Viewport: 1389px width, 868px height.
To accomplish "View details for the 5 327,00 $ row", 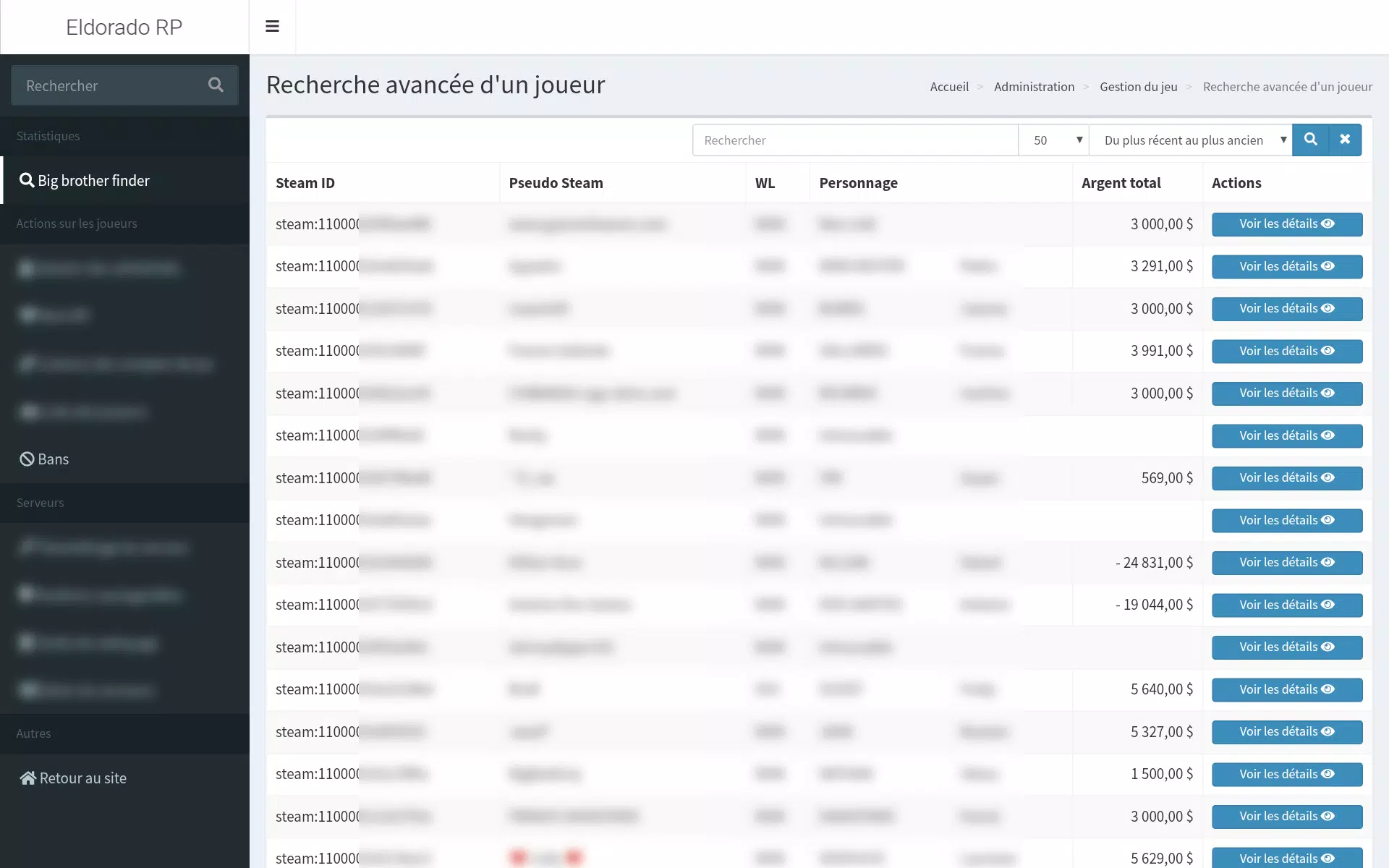I will pyautogui.click(x=1287, y=731).
